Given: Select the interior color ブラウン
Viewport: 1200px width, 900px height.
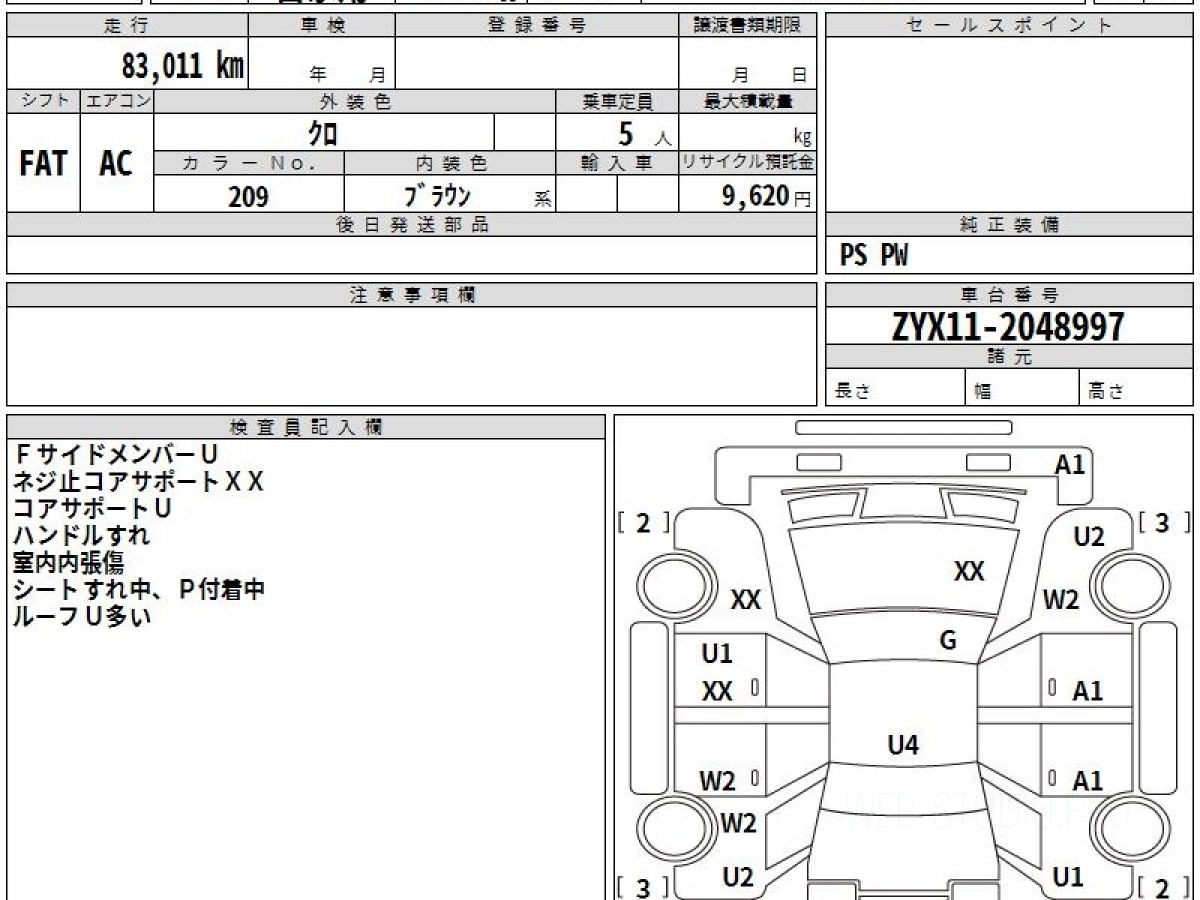Looking at the screenshot, I should click(437, 195).
